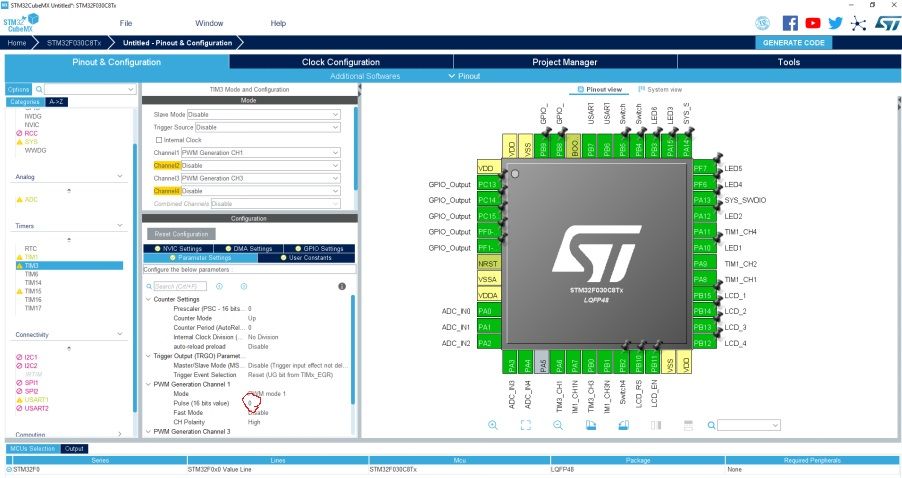Click the pin search magnifier icon
902x478 pixels.
click(712, 425)
